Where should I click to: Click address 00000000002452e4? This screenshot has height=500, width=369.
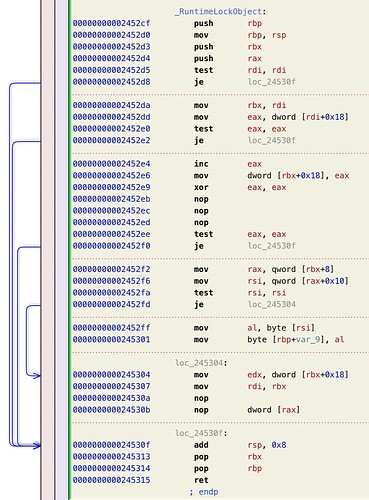[111, 164]
